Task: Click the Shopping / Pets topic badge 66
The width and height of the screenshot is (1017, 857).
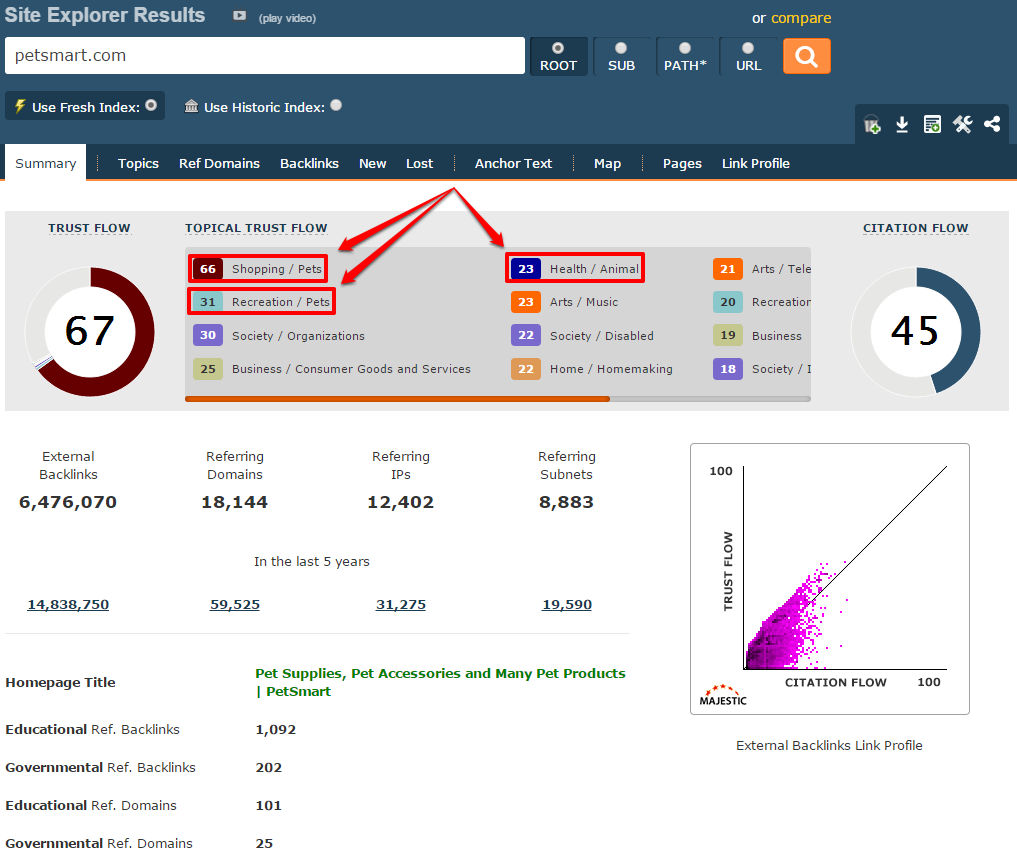Action: point(208,269)
